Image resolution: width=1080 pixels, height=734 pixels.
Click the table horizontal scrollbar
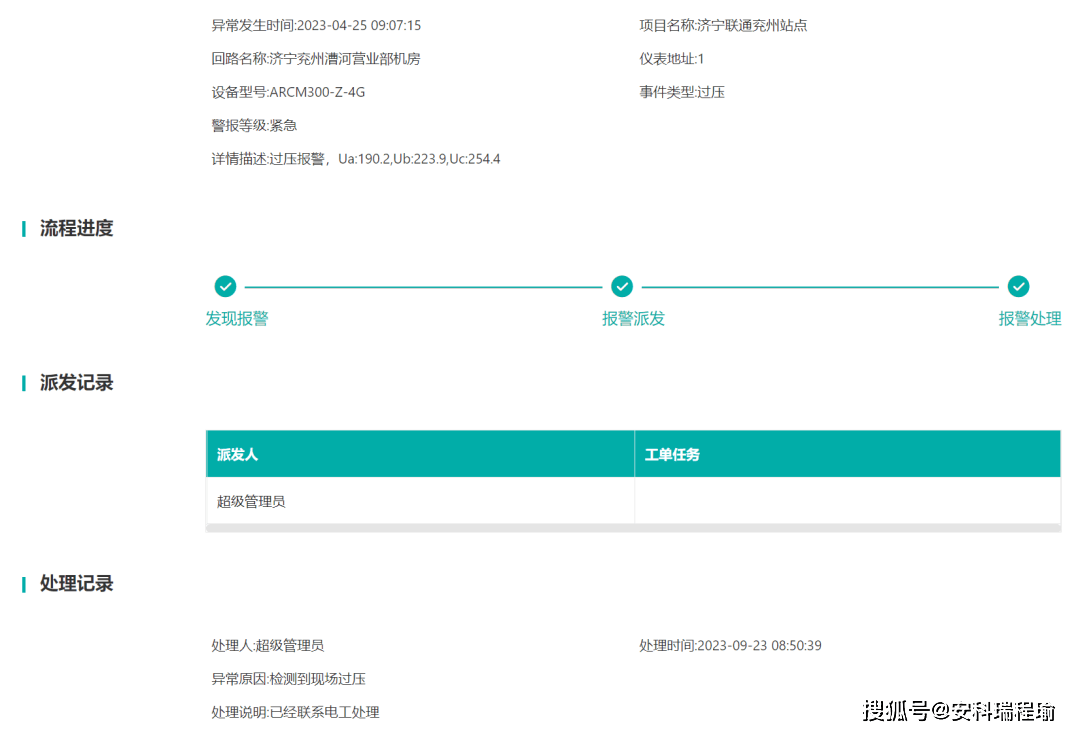pyautogui.click(x=633, y=528)
